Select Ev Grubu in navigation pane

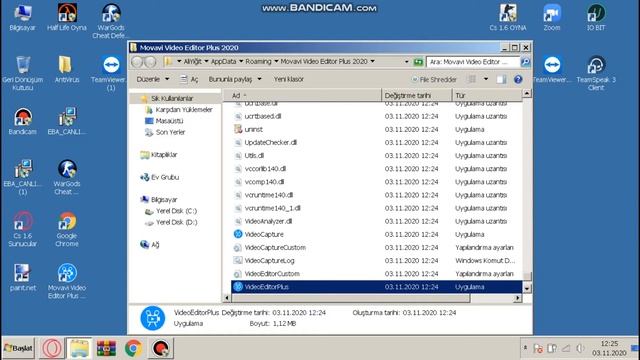(159, 177)
